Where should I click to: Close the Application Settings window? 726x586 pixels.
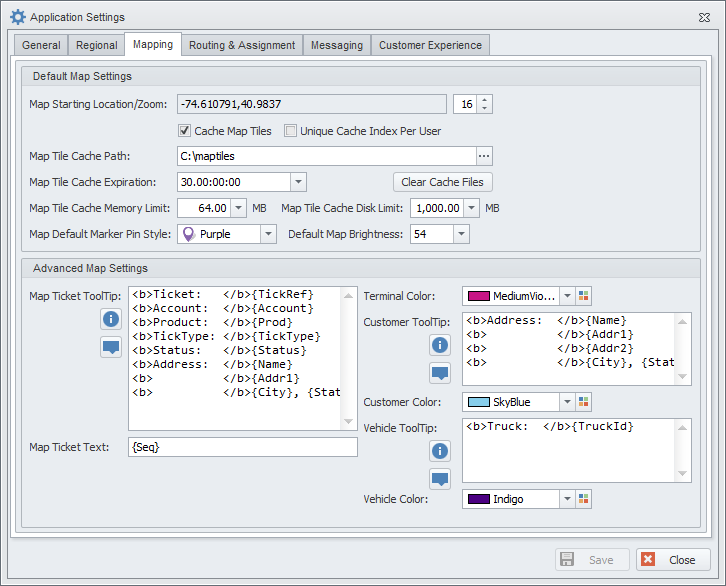coord(704,18)
